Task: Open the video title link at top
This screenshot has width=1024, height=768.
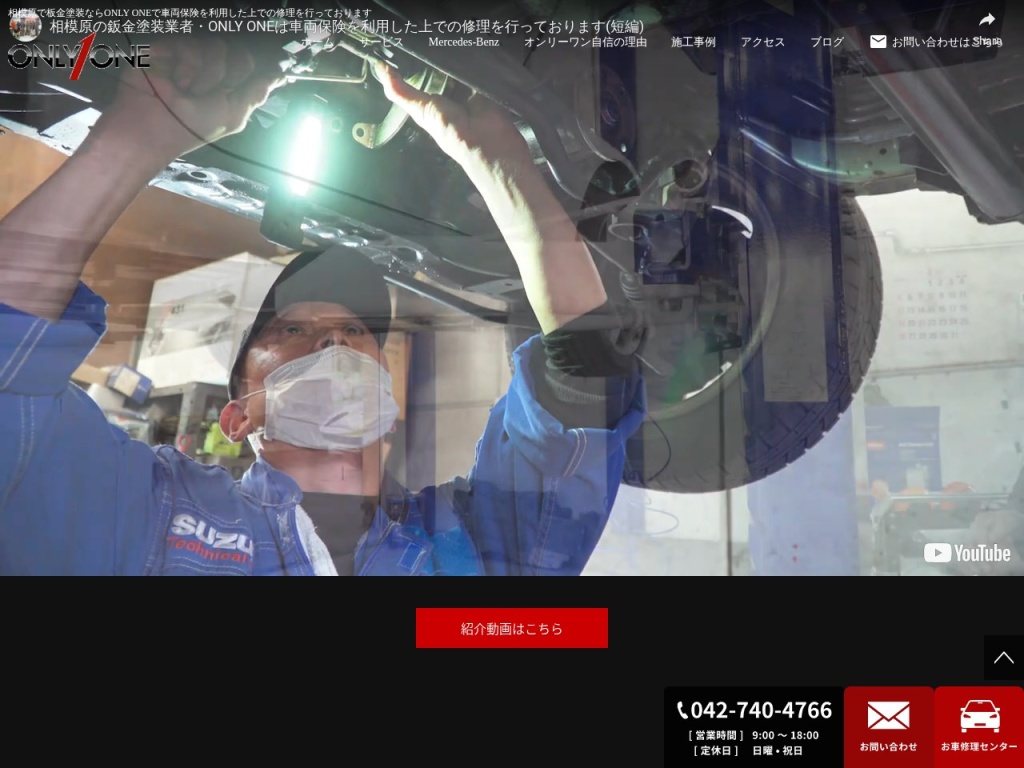Action: pyautogui.click(x=346, y=26)
